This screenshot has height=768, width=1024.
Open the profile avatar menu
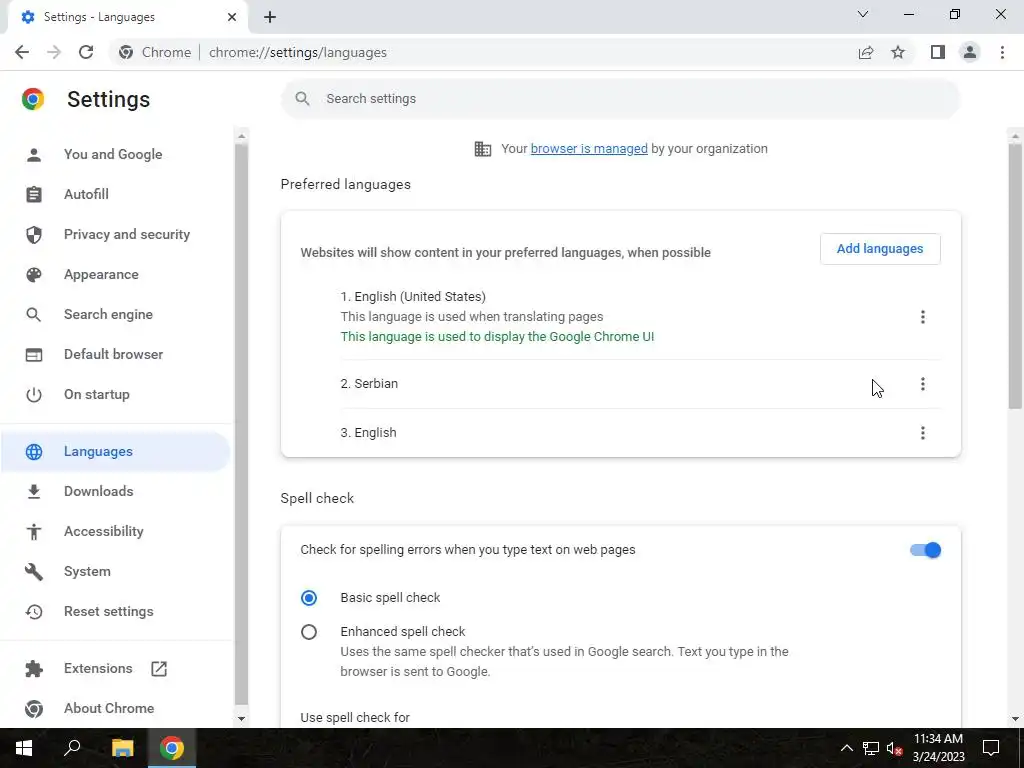[970, 52]
